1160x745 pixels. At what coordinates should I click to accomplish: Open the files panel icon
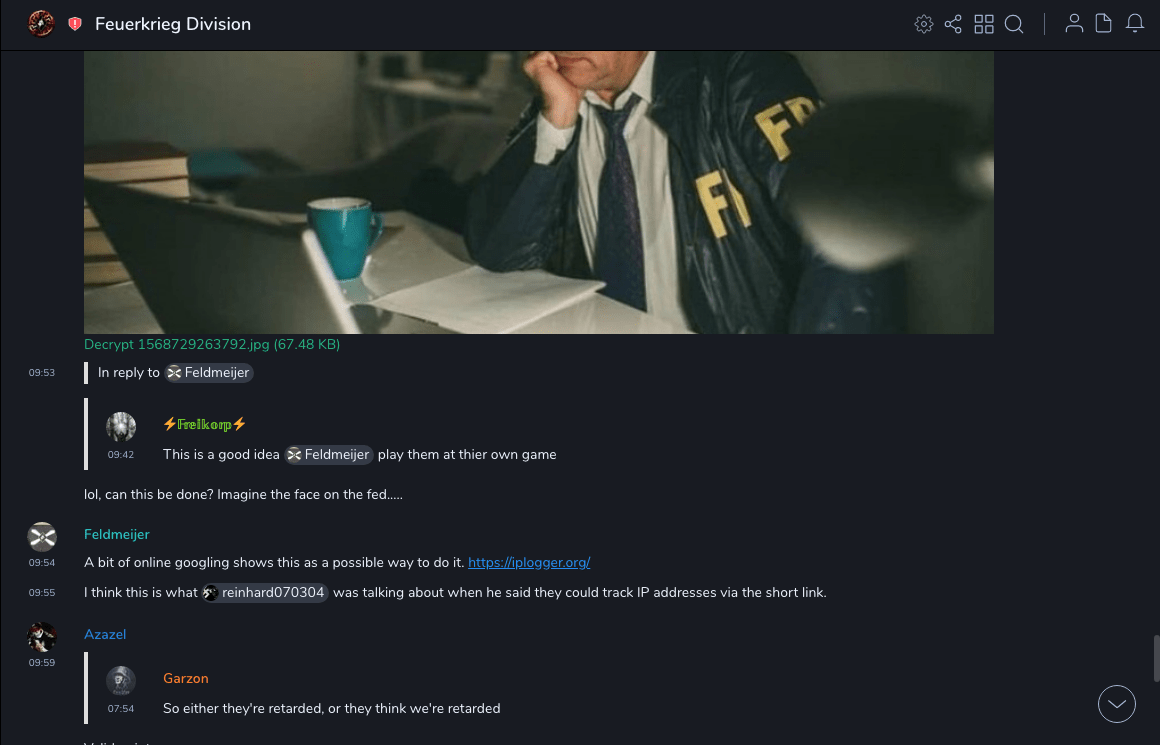(1104, 24)
